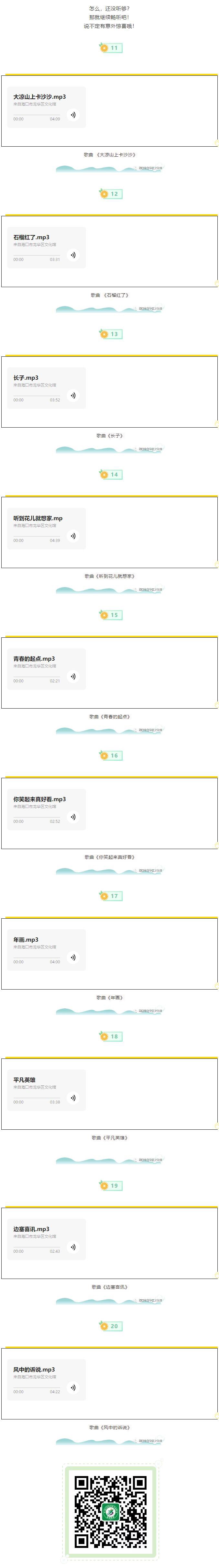This screenshot has height=1568, width=219.
Task: Play the 青春的起点.mp3 audio
Action: click(73, 676)
